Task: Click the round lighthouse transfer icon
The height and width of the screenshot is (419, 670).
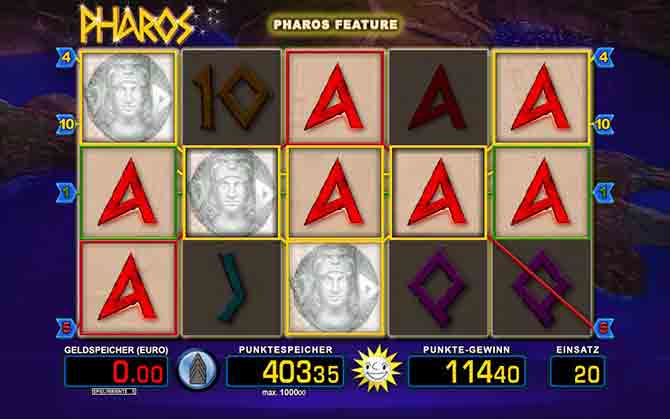Action: coord(197,370)
